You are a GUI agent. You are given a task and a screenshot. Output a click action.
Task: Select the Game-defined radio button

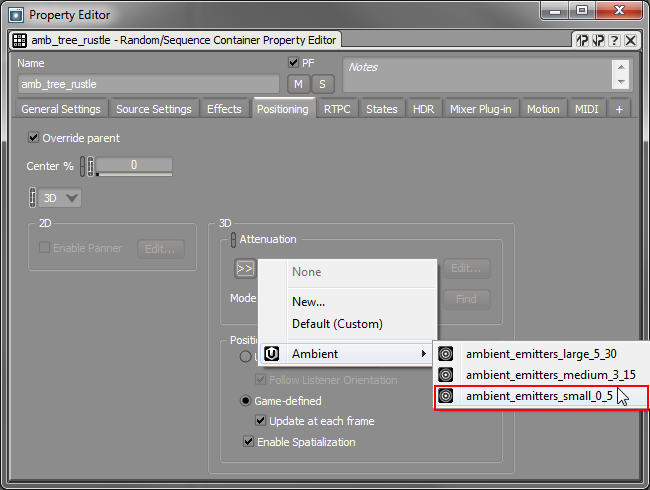pos(245,401)
